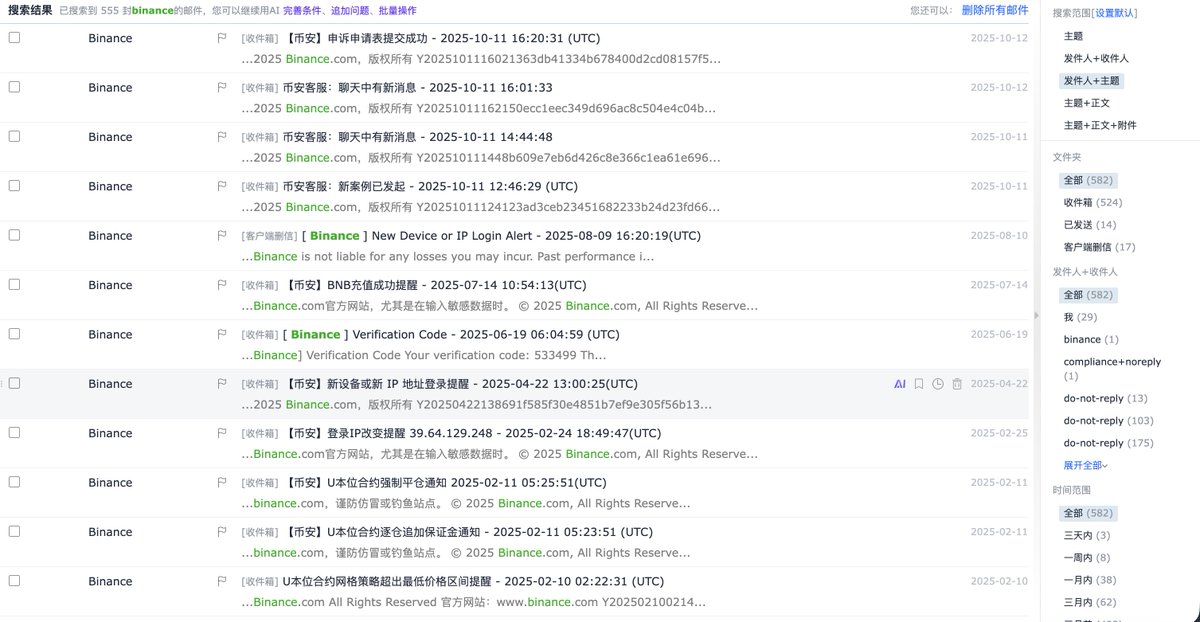
Task: Tick checkbox for New Device or IP Login Alert
Action: tap(14, 235)
